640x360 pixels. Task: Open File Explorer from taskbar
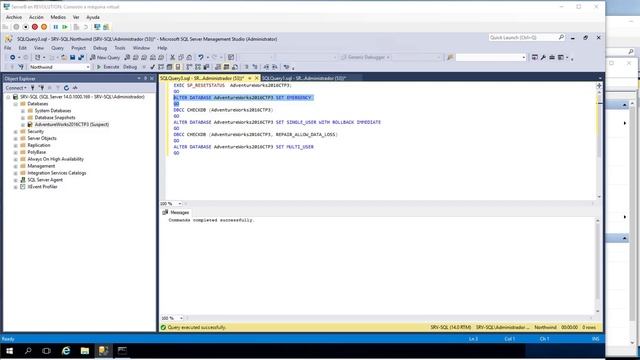(x=84, y=351)
